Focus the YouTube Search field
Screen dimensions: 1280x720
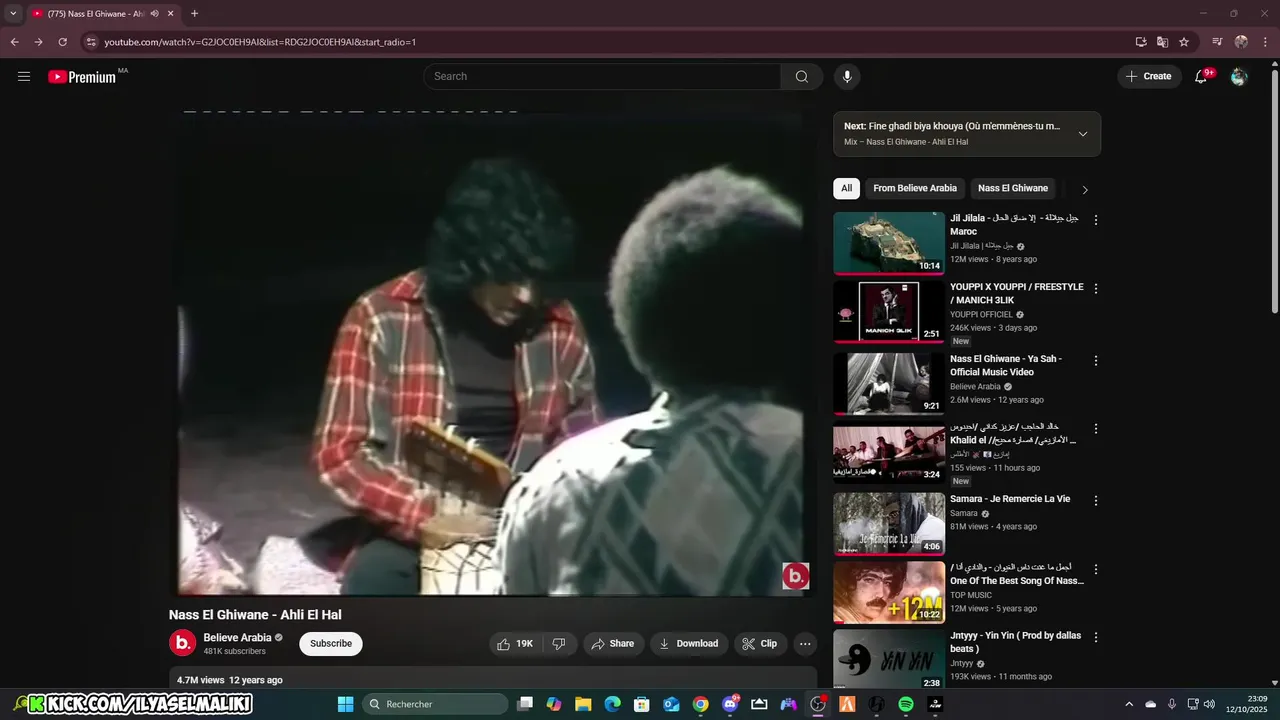[x=602, y=76]
